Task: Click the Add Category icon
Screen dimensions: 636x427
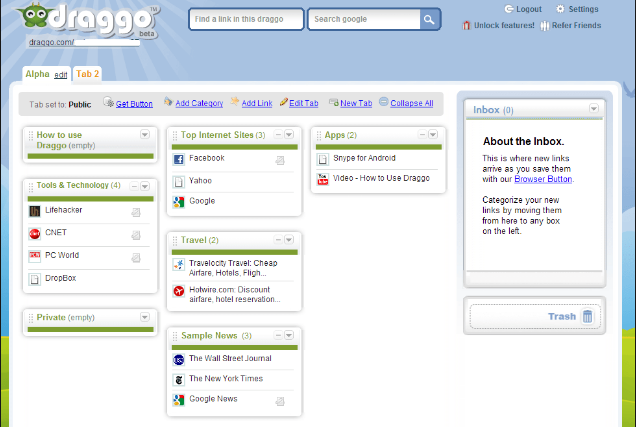Action: (168, 101)
